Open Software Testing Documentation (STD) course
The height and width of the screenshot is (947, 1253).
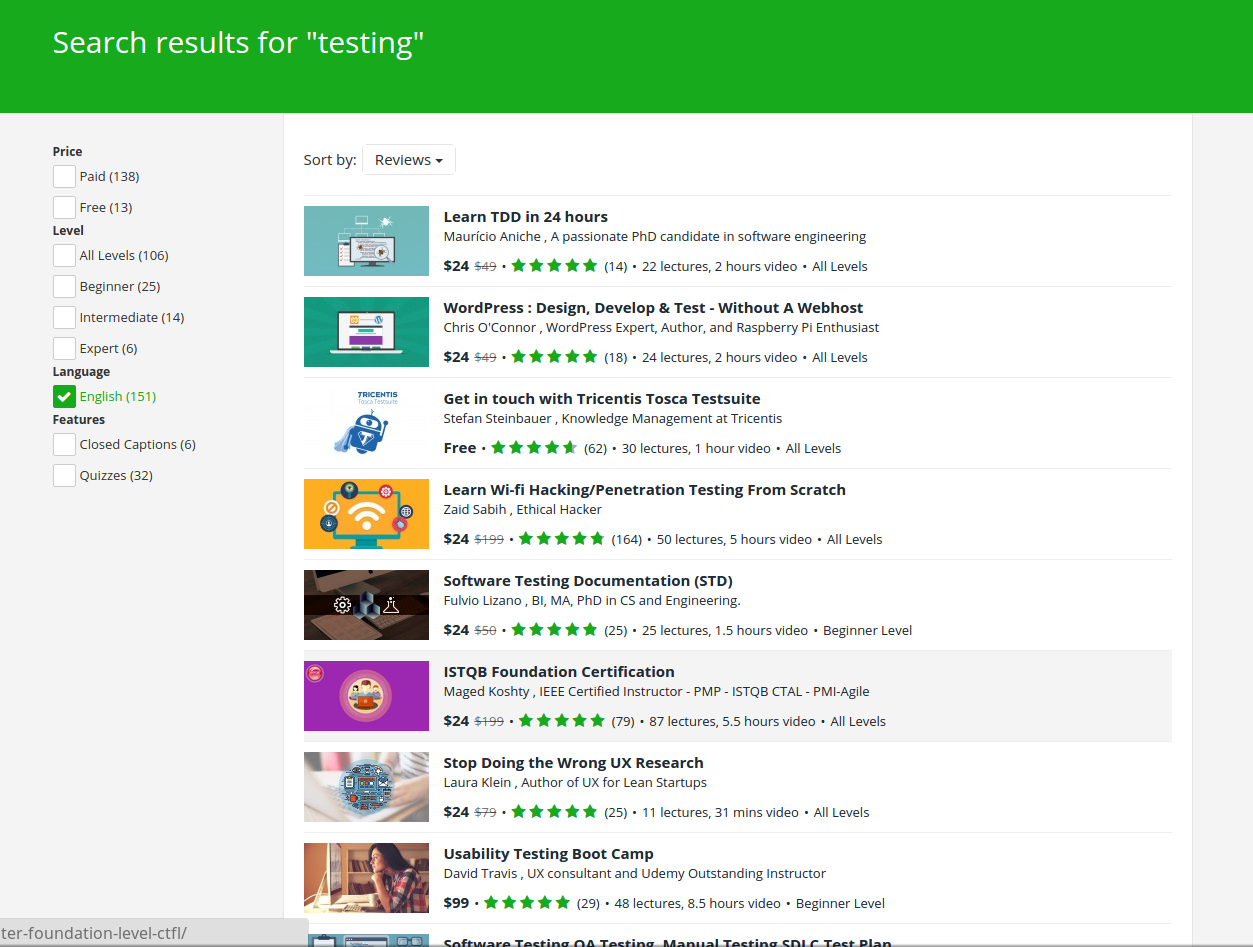coord(588,581)
